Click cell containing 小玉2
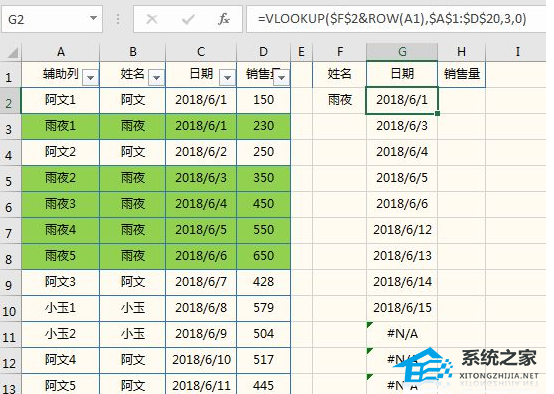The width and height of the screenshot is (554, 394). click(x=60, y=334)
